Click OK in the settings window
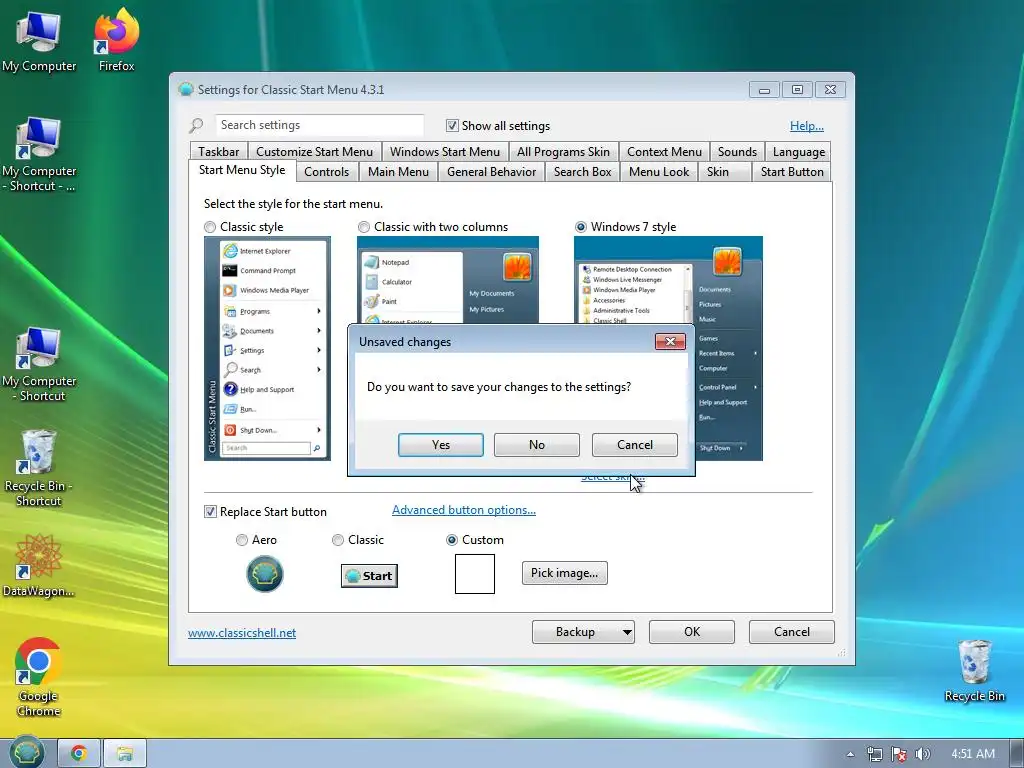Image resolution: width=1024 pixels, height=768 pixels. (692, 632)
